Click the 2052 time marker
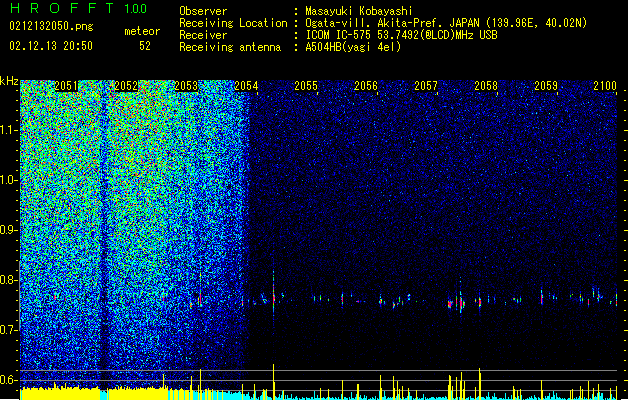Viewport: 629px width, 400px height. pos(126,86)
